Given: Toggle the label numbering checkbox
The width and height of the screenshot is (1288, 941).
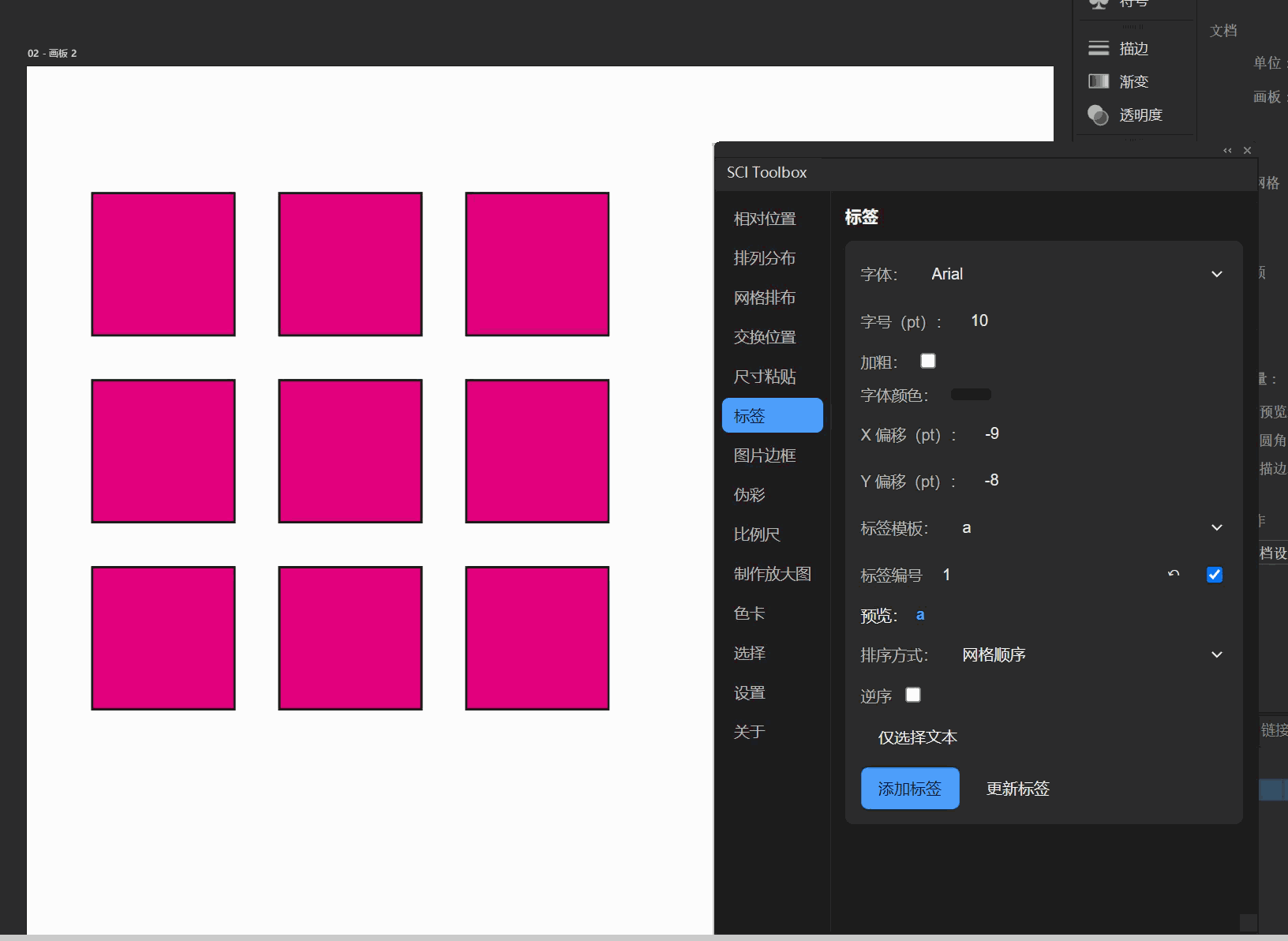Looking at the screenshot, I should 1215,575.
